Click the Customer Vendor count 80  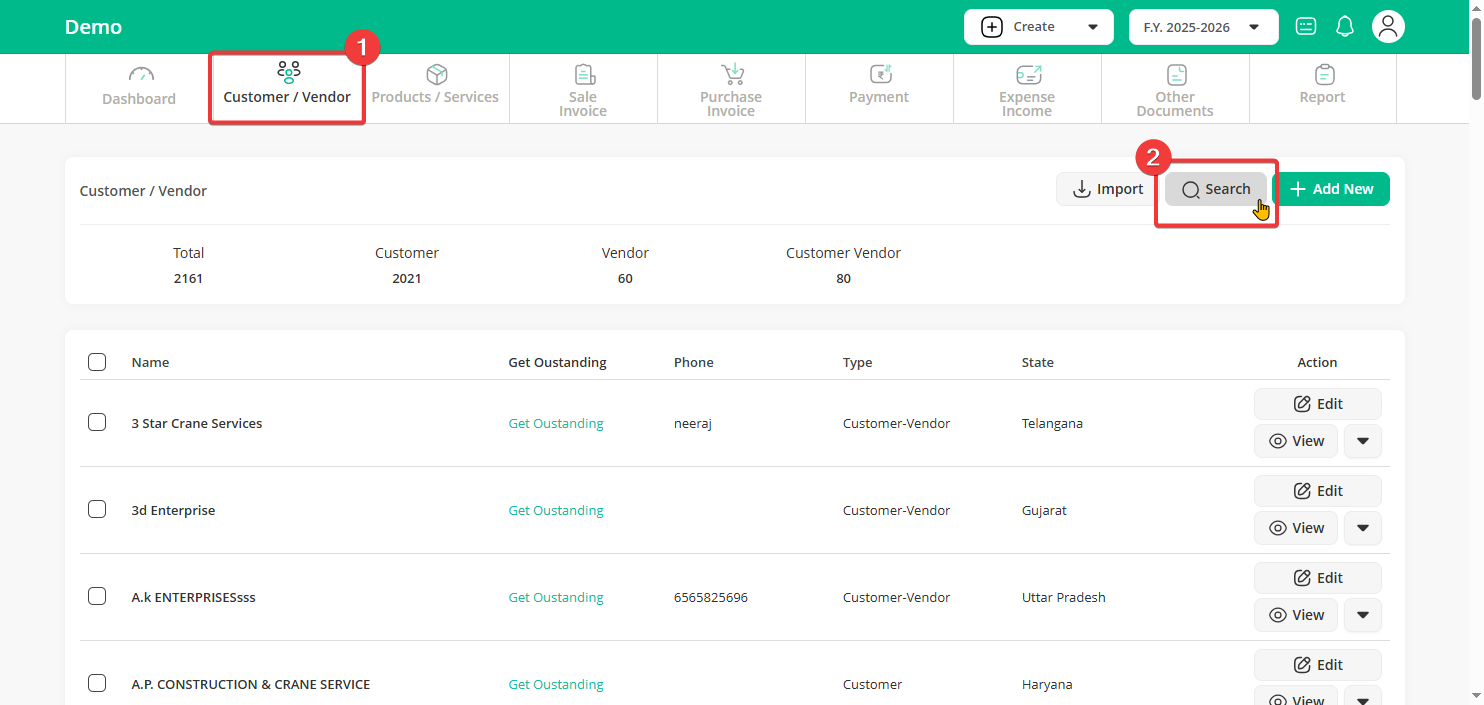click(843, 279)
